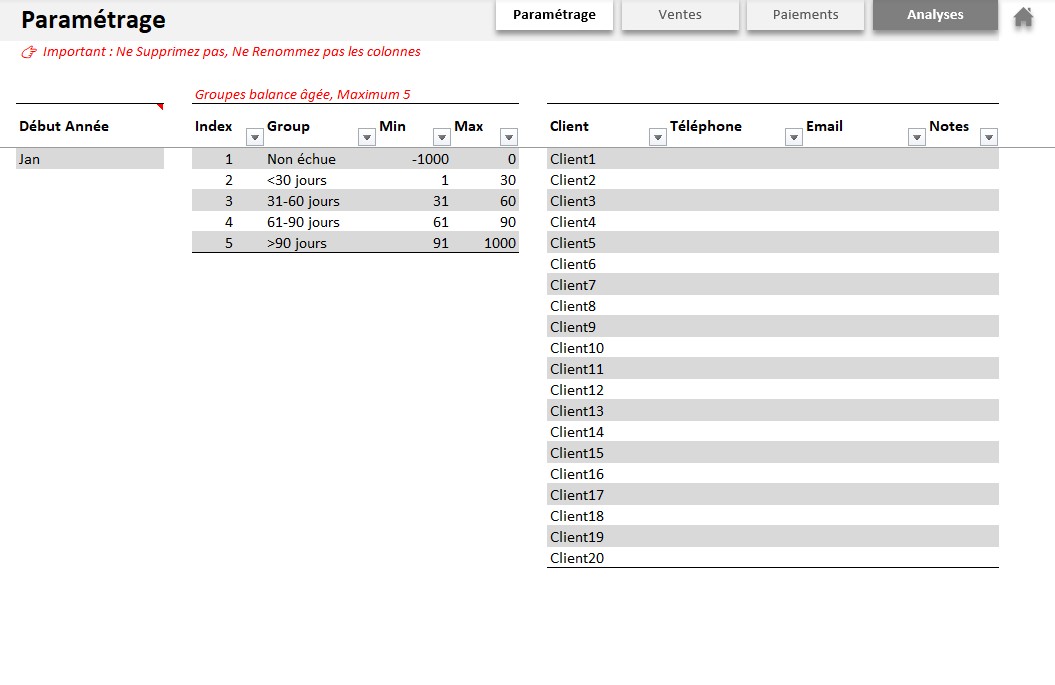The width and height of the screenshot is (1055, 685).
Task: Open the Client column filter dropdown
Action: tap(657, 137)
